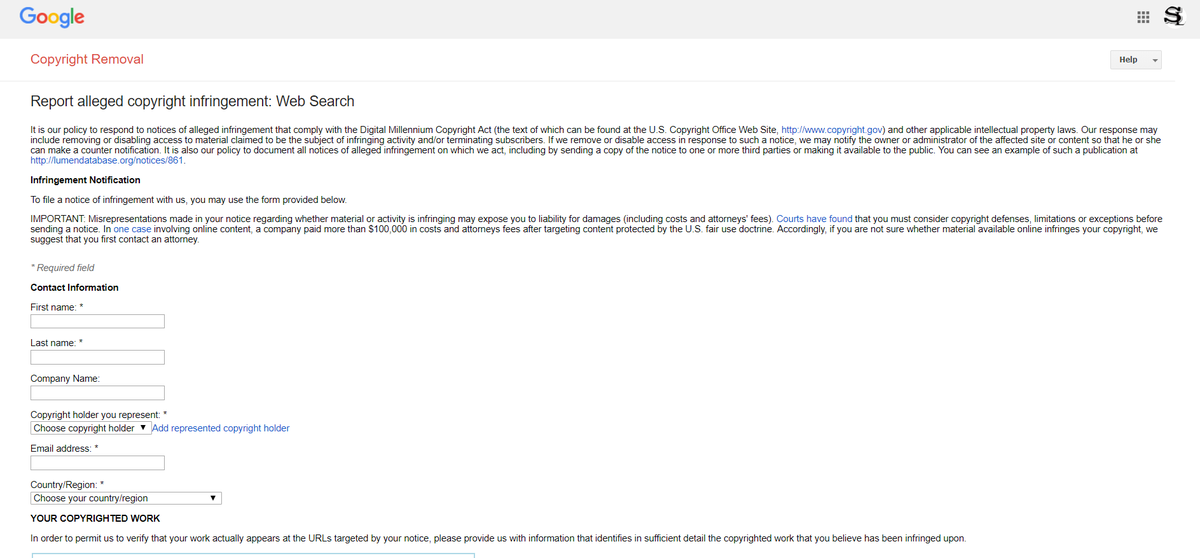The image size is (1200, 558).
Task: Focus the Email address input field
Action: 98,463
